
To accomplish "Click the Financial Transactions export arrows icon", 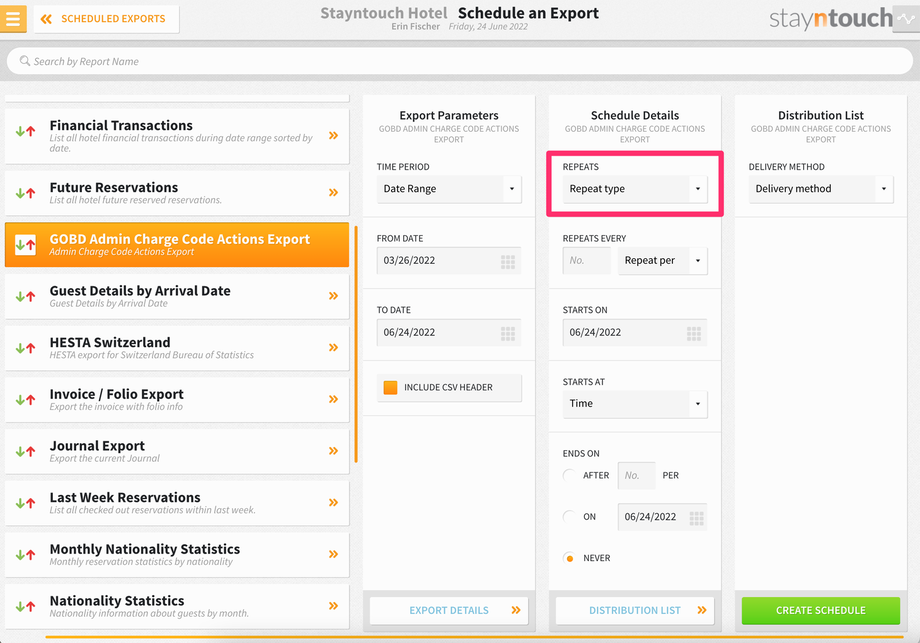I will click(x=25, y=131).
